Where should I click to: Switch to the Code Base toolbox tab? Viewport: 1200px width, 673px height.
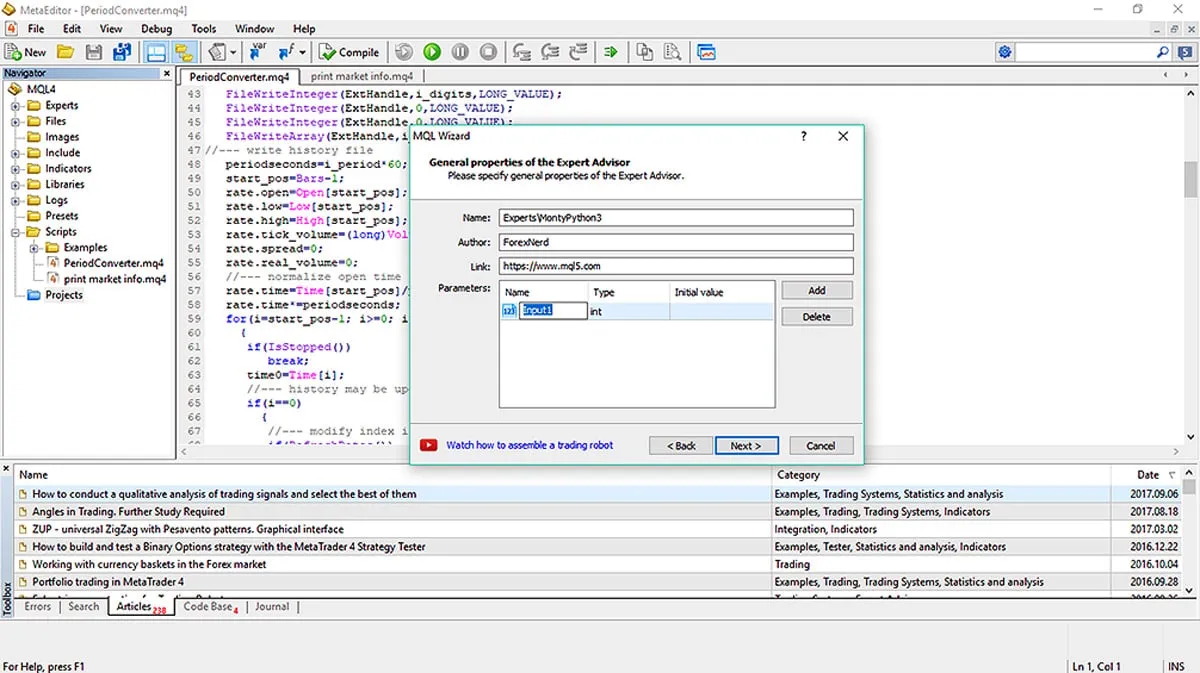(209, 606)
